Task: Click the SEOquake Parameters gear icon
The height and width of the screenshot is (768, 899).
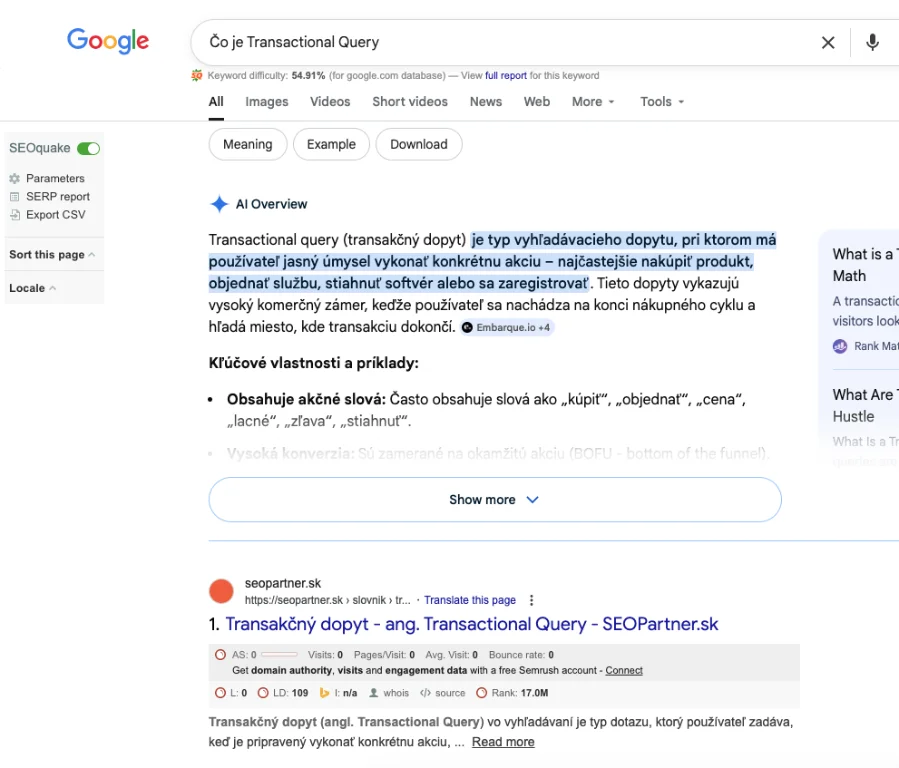Action: 15,179
